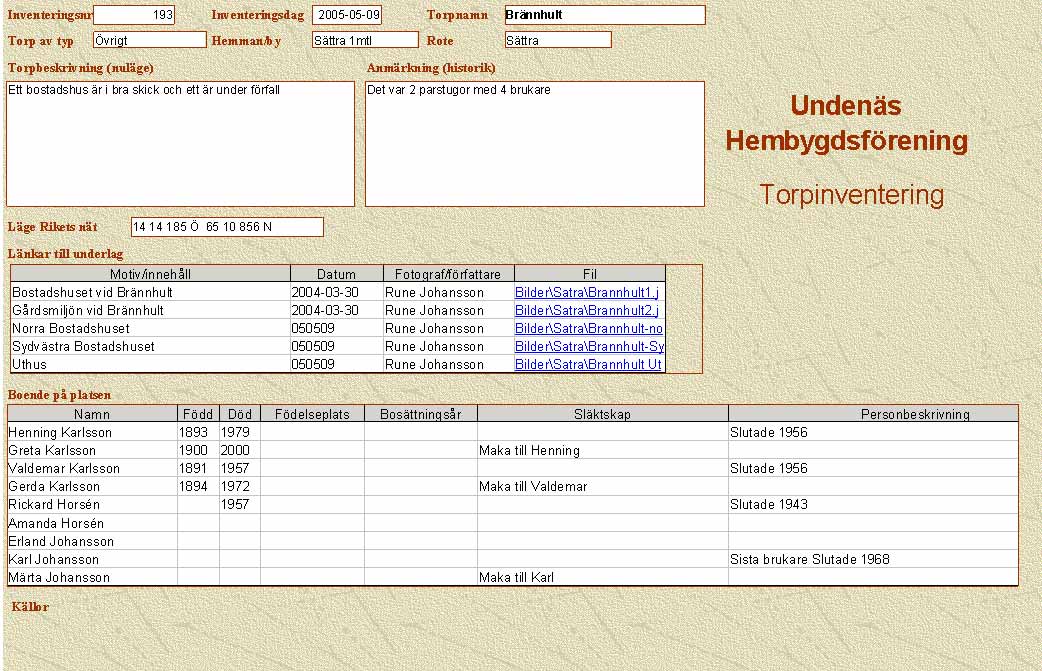Click the Torpnamn field containing Brännhult
This screenshot has height=671, width=1042.
point(604,15)
